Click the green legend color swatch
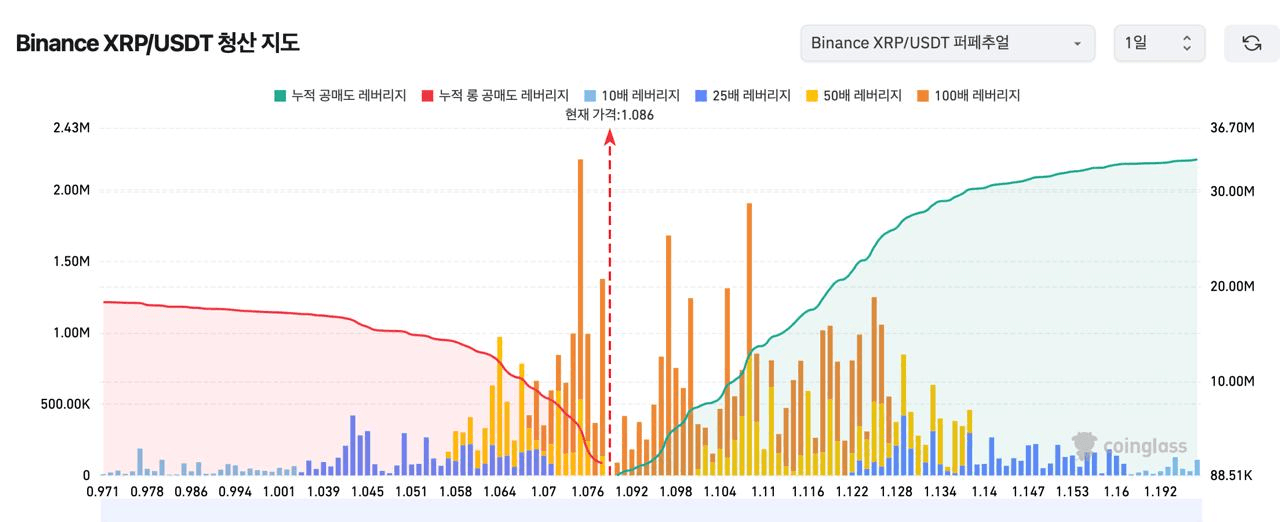Viewport: 1280px width, 522px height. [x=279, y=95]
